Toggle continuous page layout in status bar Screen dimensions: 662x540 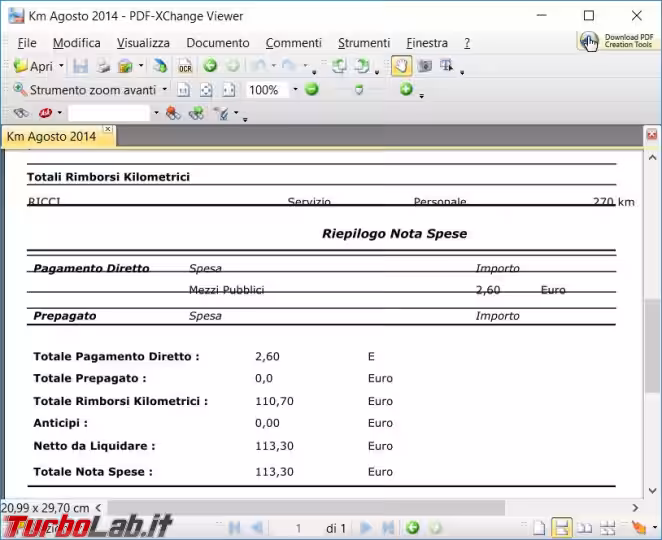point(562,527)
